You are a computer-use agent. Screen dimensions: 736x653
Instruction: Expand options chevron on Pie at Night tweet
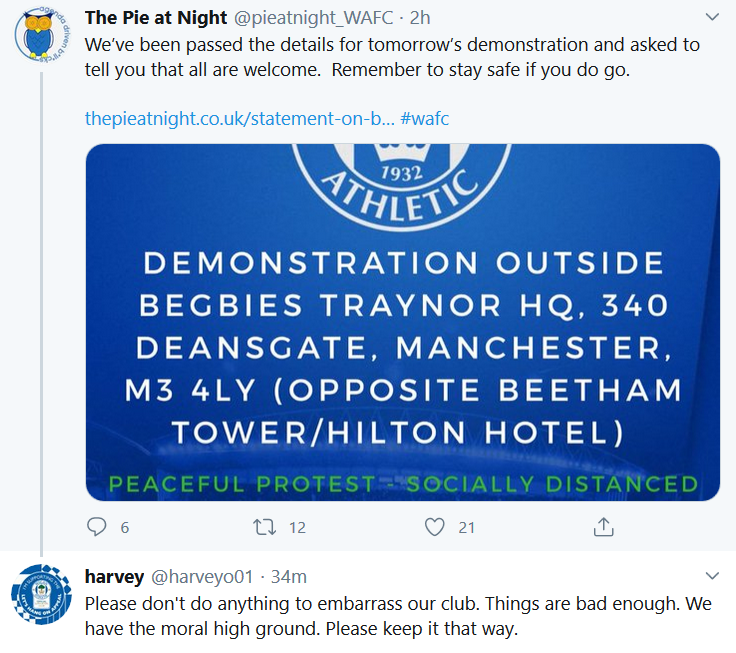coord(712,18)
